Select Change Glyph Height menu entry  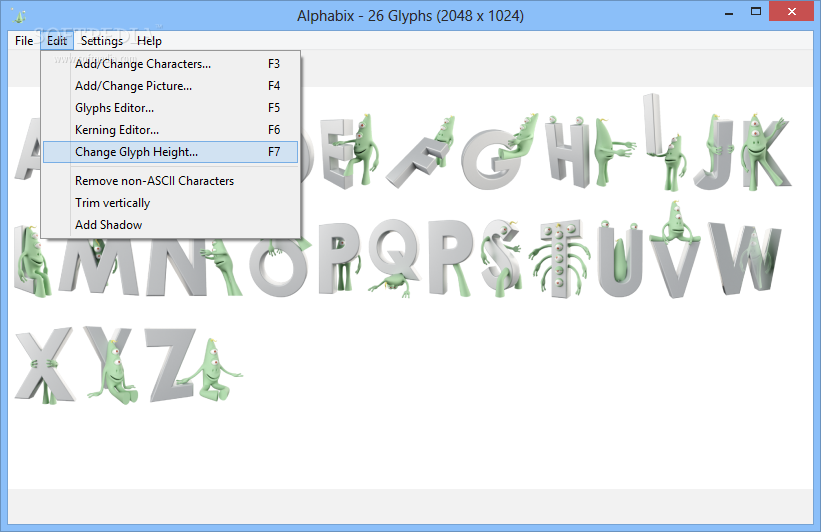point(170,152)
